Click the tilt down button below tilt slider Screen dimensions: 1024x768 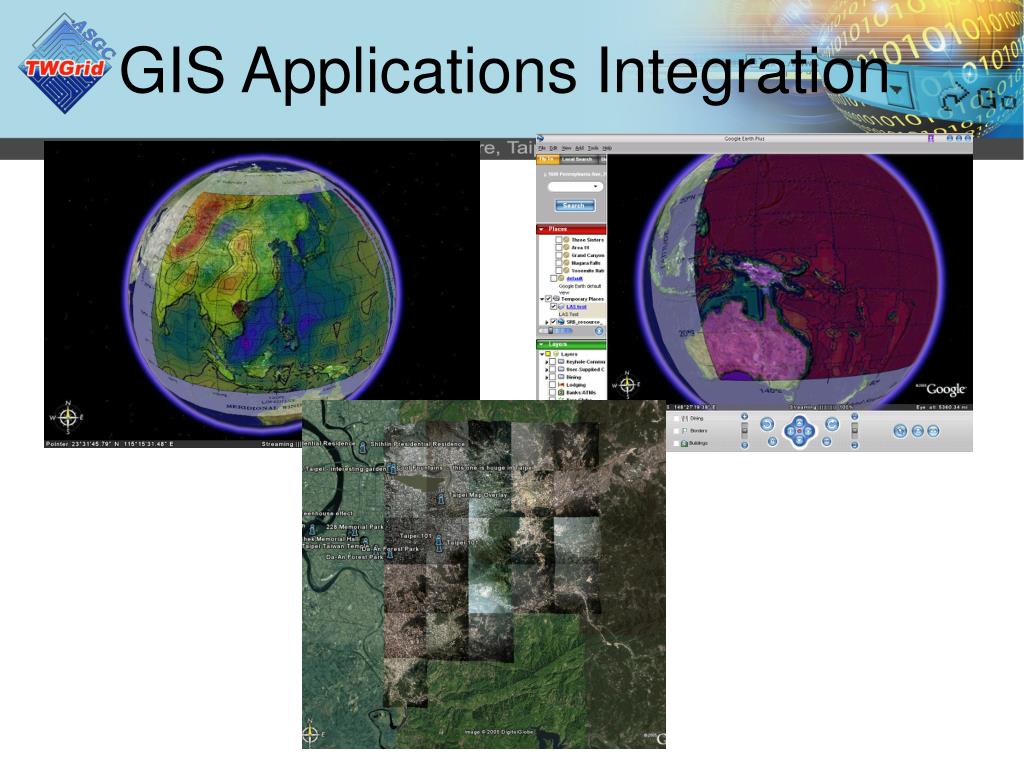pos(854,445)
